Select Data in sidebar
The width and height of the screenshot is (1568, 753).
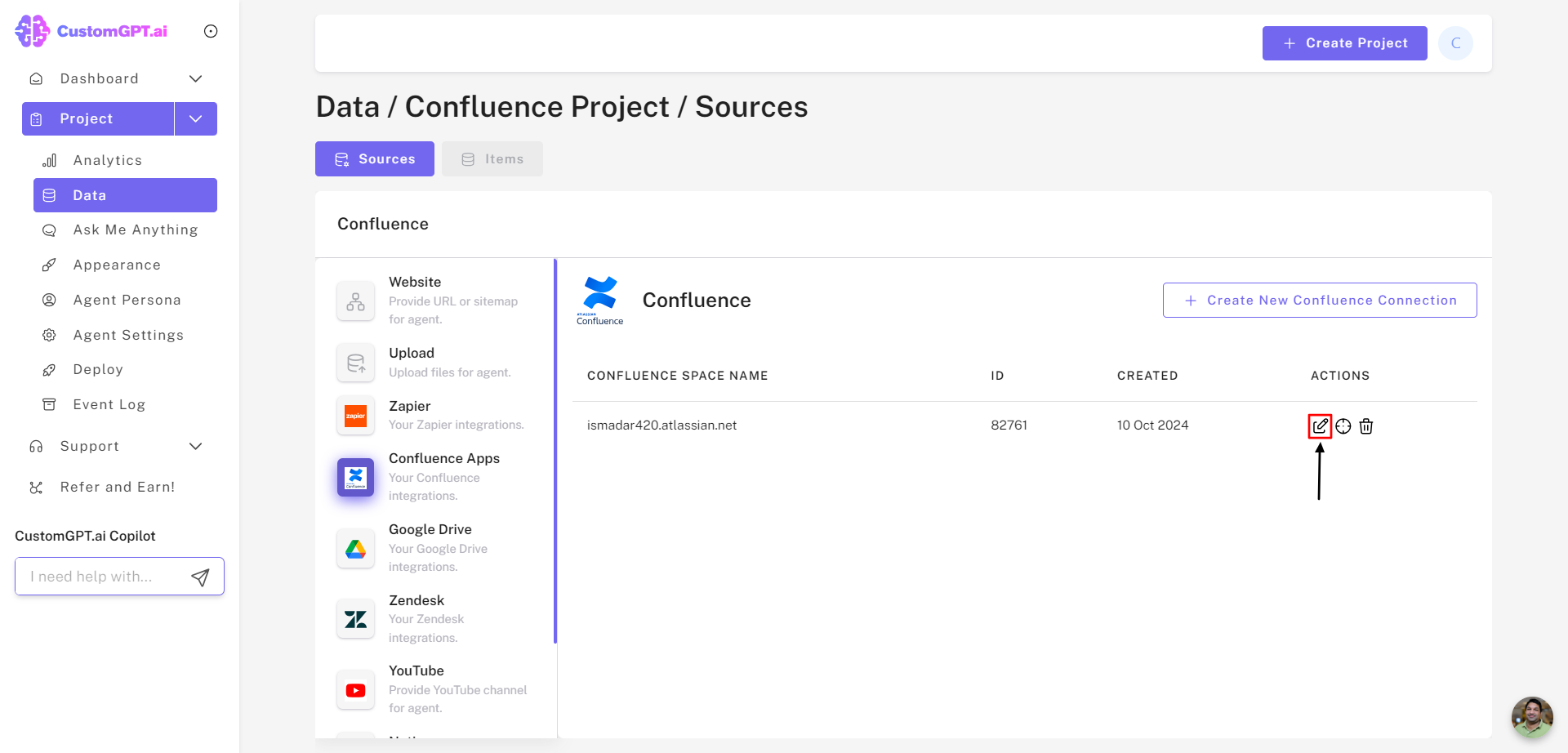[125, 195]
